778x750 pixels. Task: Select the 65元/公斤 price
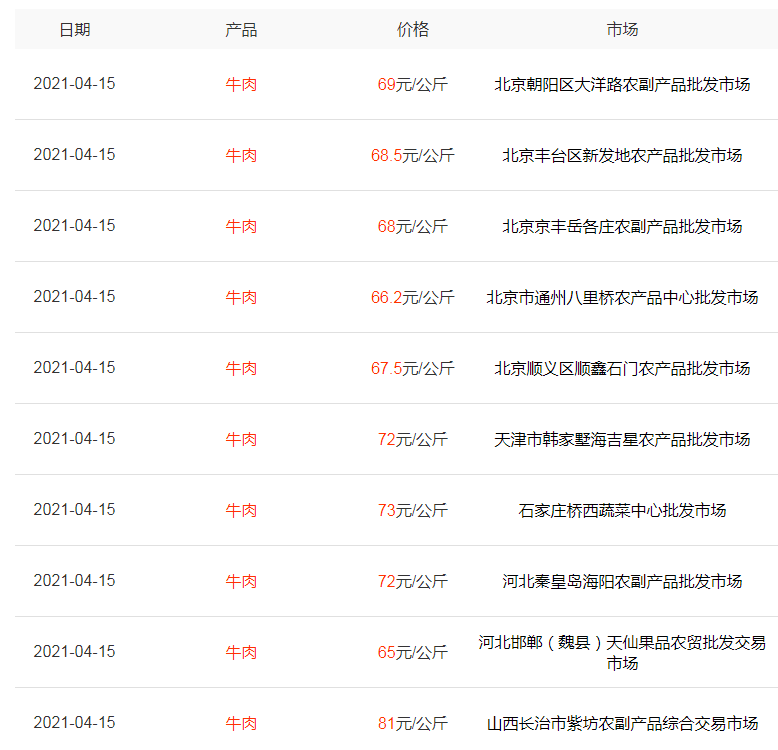412,652
